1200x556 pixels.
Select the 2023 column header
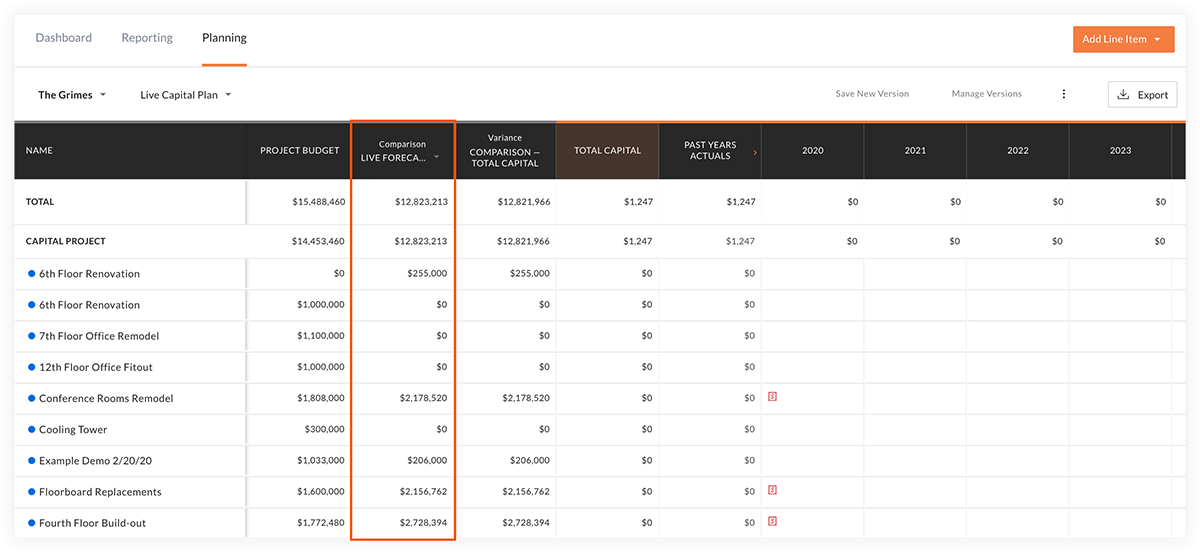click(x=1120, y=151)
